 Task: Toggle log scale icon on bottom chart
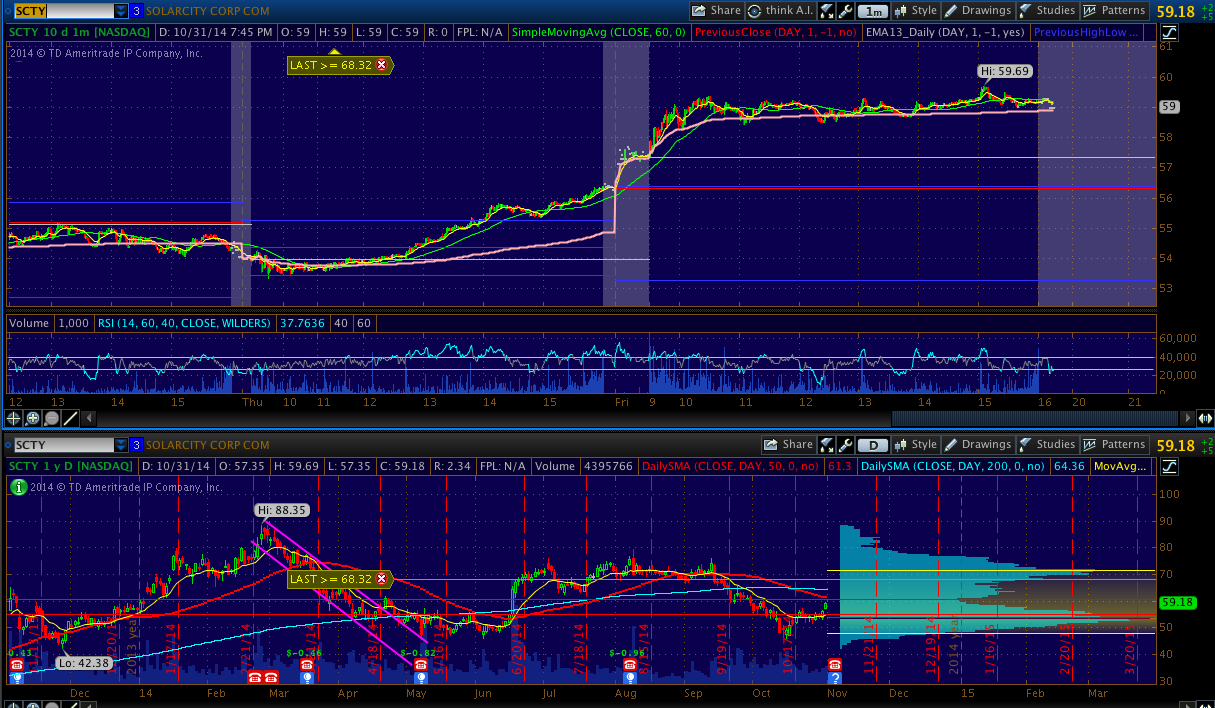point(1170,466)
